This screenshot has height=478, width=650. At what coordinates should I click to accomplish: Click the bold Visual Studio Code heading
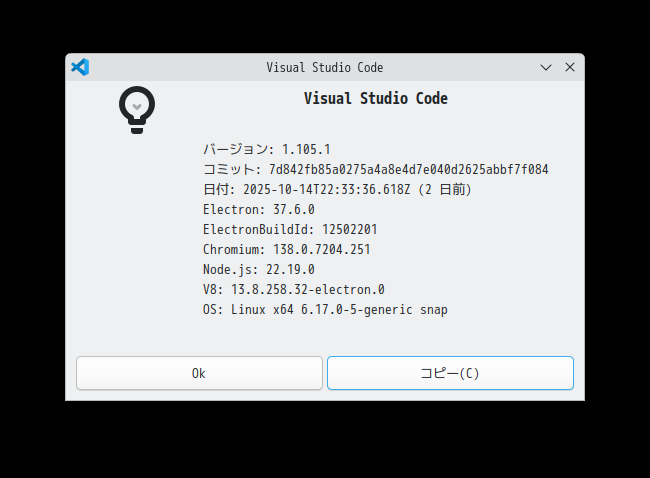pos(375,99)
